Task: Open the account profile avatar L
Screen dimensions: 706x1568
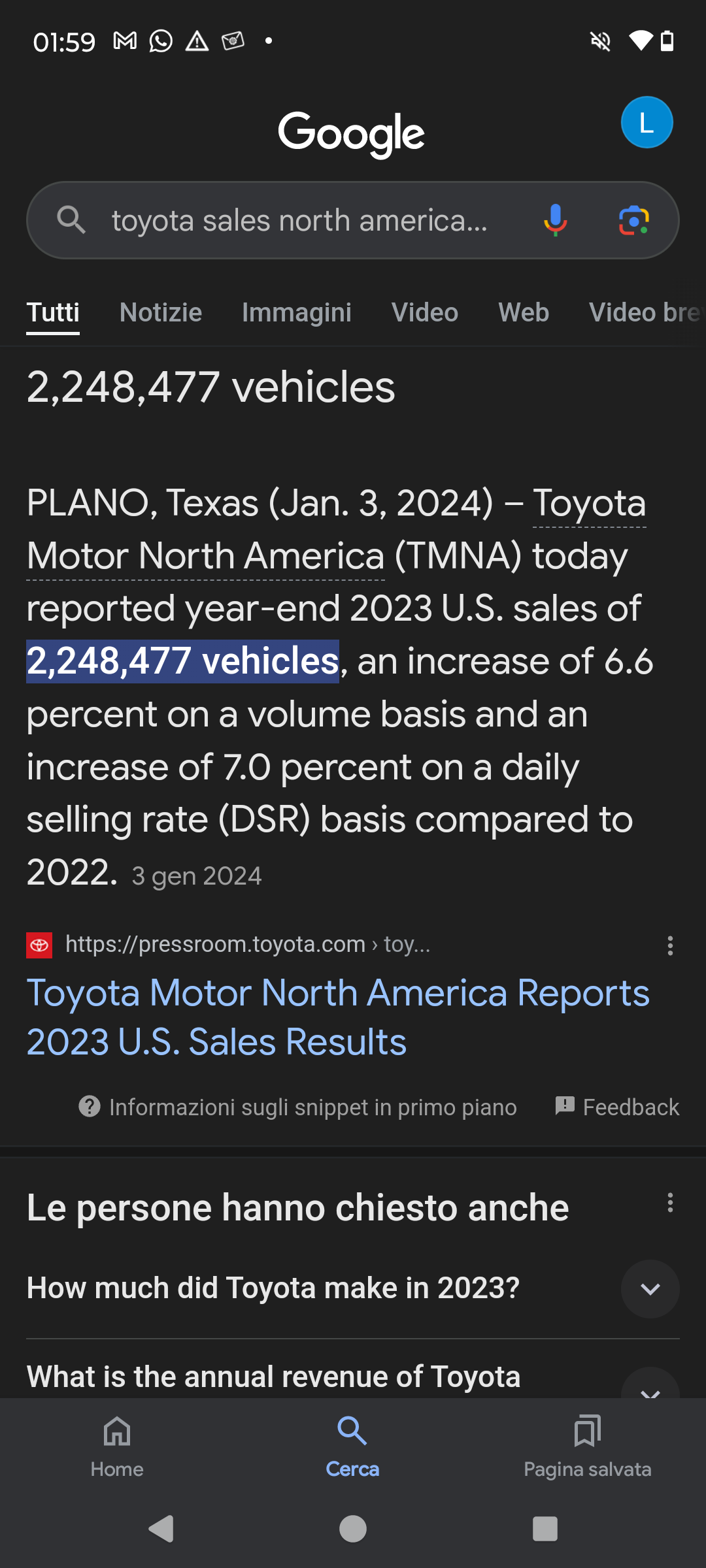Action: coord(647,122)
